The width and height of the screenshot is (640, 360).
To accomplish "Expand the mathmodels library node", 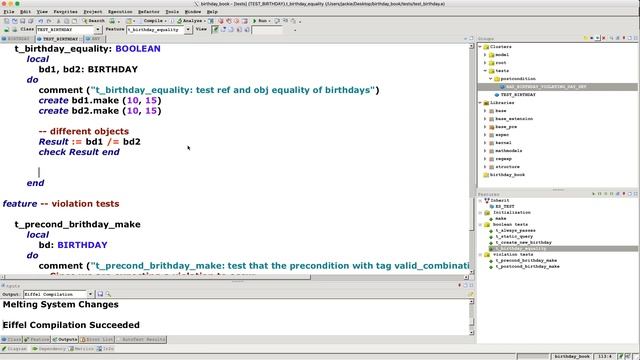I will [x=485, y=151].
